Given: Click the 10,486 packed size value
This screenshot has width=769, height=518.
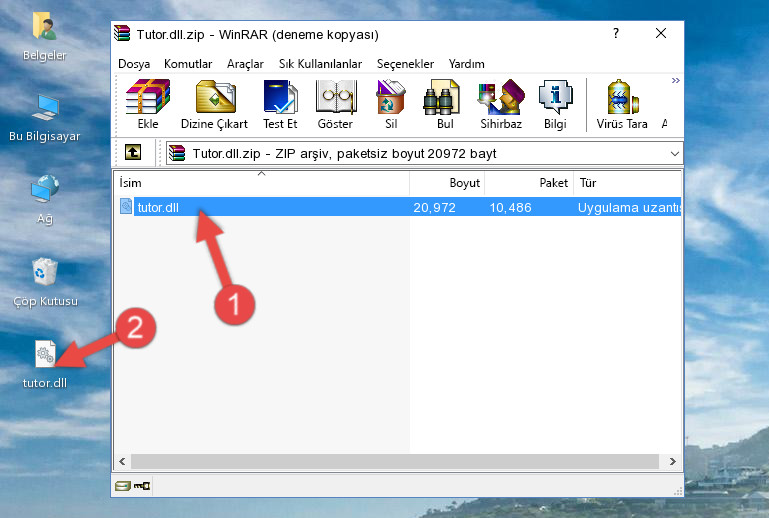Looking at the screenshot, I should coord(510,207).
